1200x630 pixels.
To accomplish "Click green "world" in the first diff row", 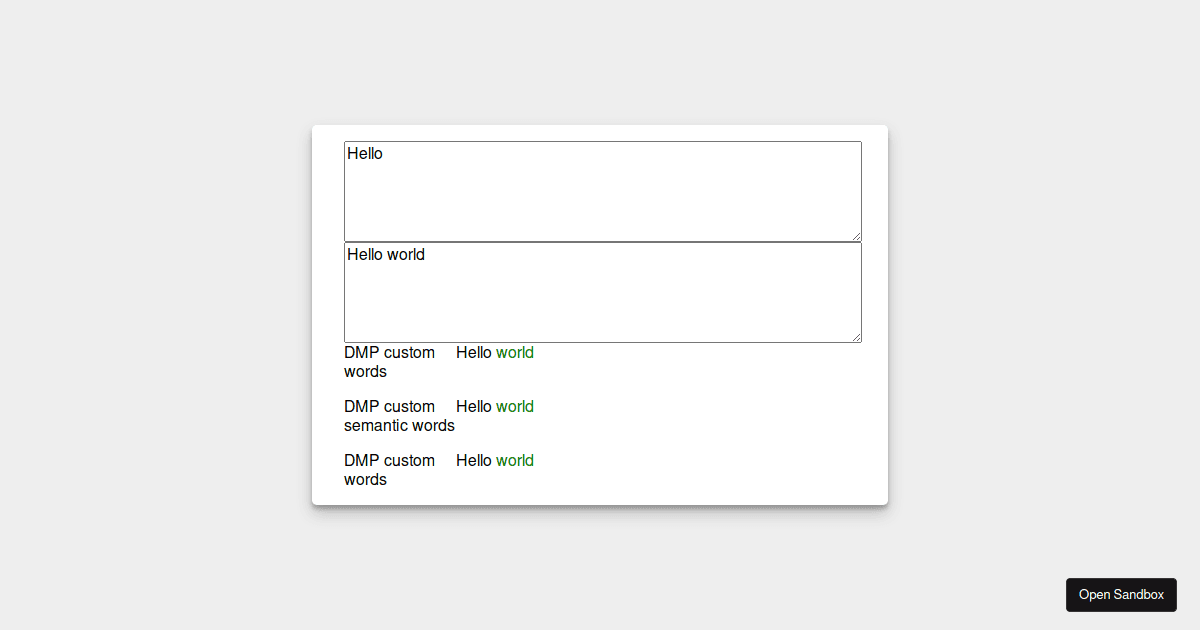I will point(515,353).
